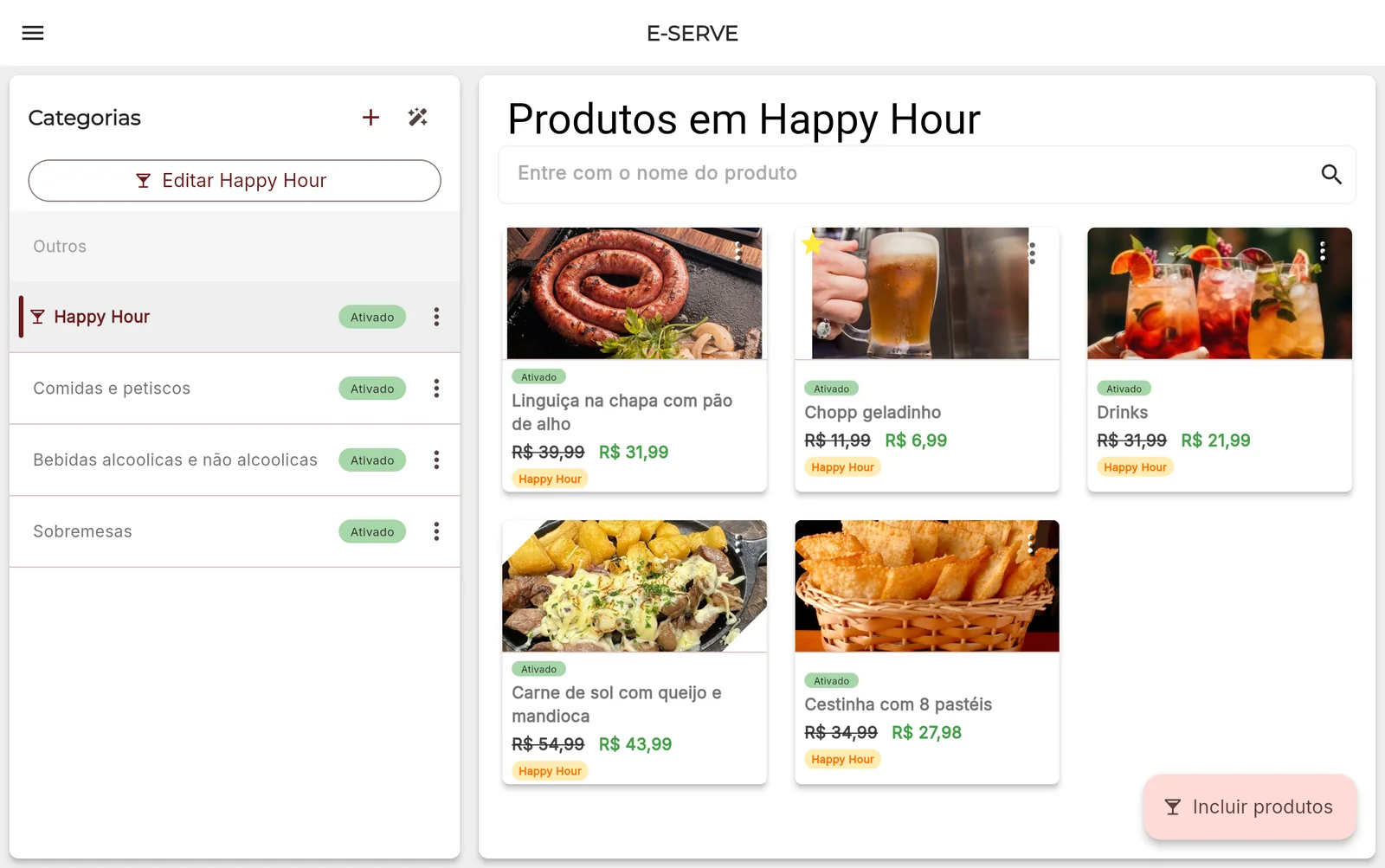Click price R$ 27,98 on Cestinha card

coord(926,733)
